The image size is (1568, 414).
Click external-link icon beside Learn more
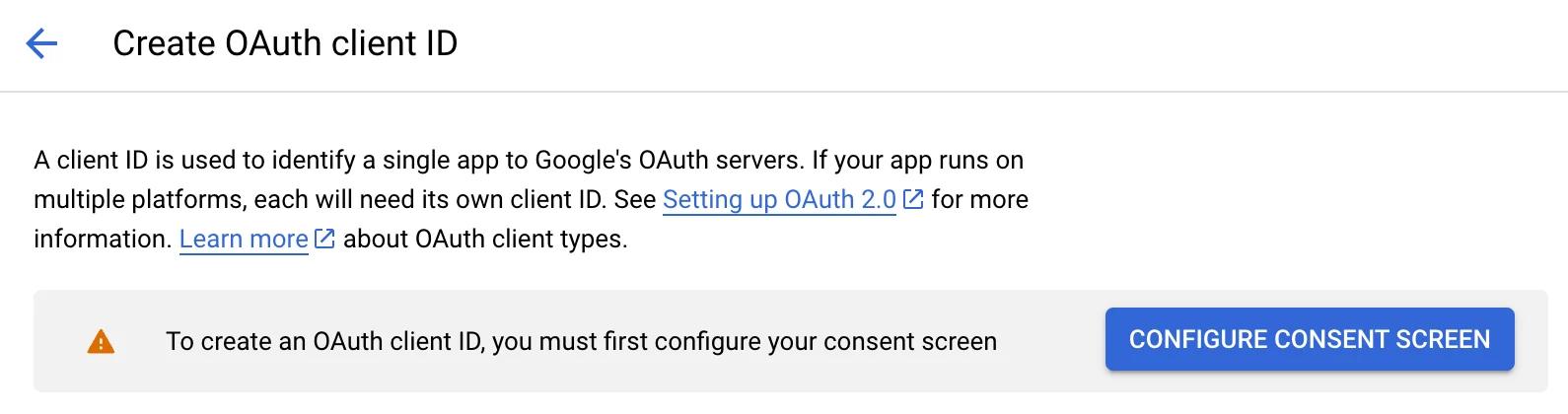(324, 240)
